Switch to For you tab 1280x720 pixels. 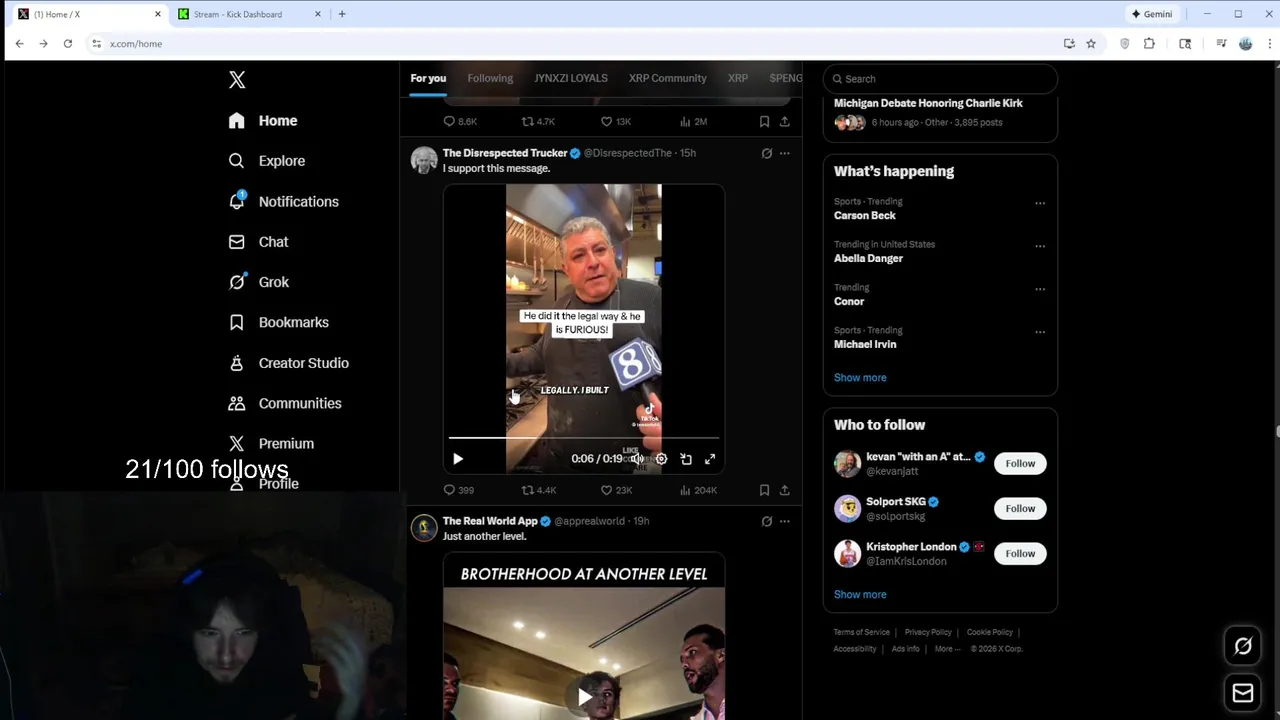[x=428, y=78]
